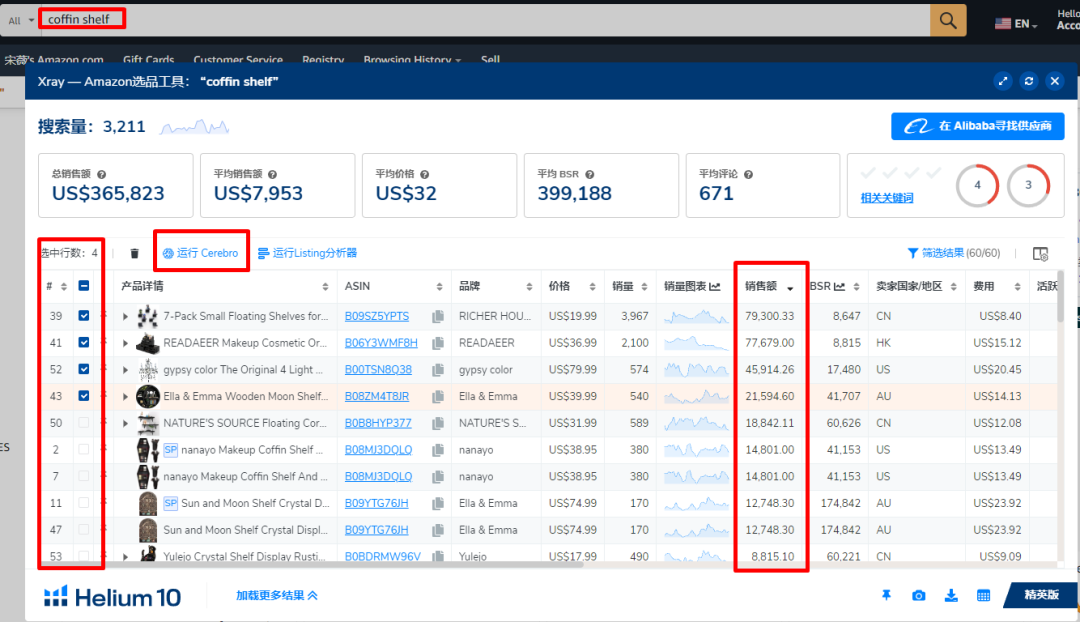Check the checkbox for row 50
The width and height of the screenshot is (1080, 622).
84,423
